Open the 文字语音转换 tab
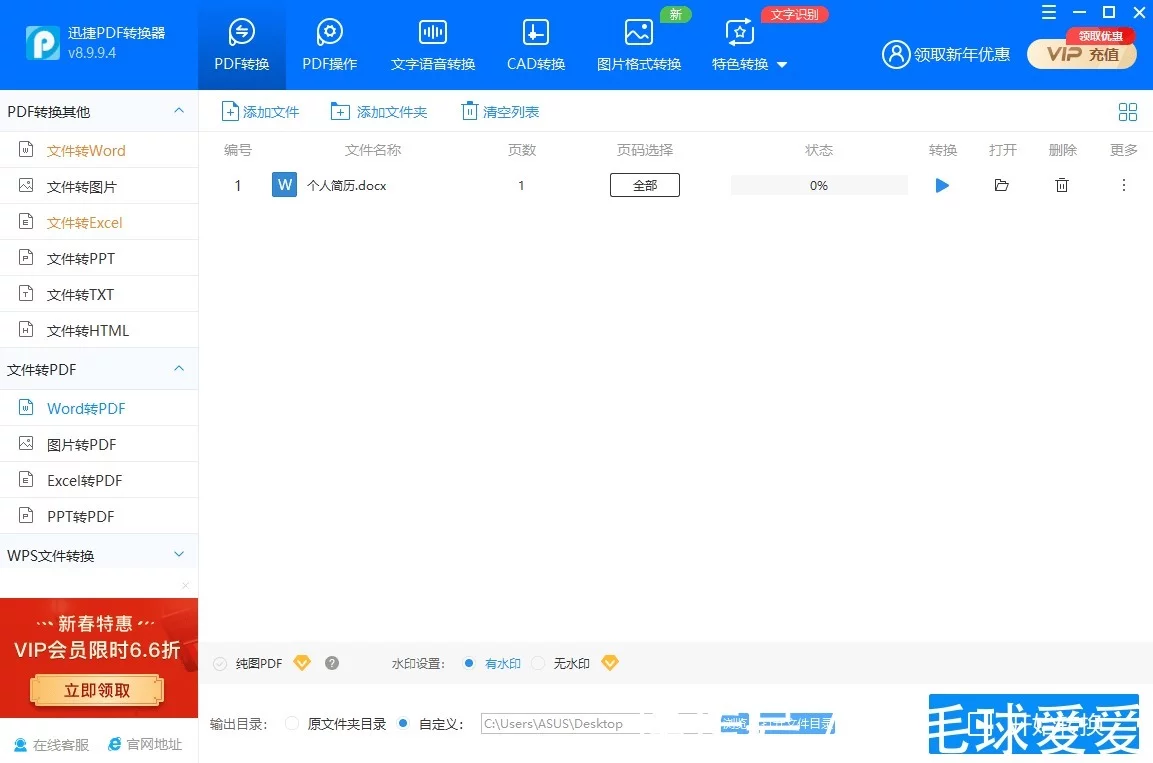 click(432, 45)
